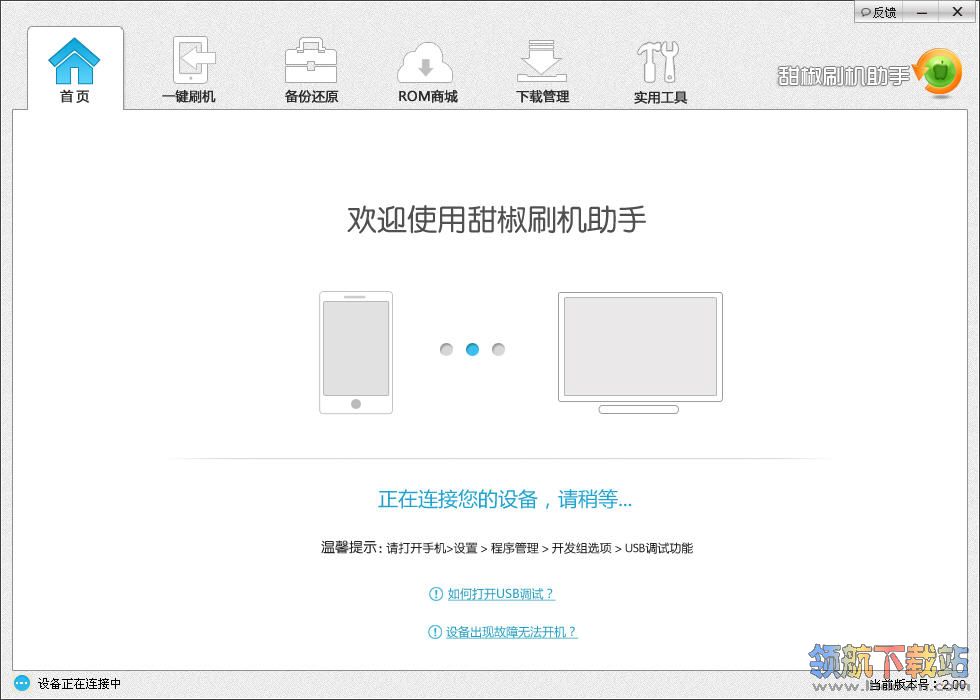
Task: Switch to 备份还原 backup restore tab
Action: [311, 70]
